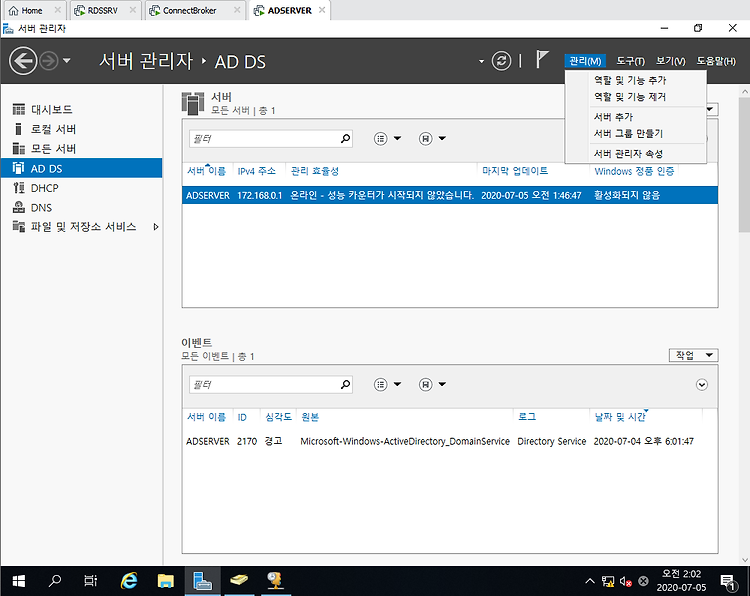This screenshot has height=596, width=750.
Task: Open dropdown arrow left of refresh icon
Action: 481,61
